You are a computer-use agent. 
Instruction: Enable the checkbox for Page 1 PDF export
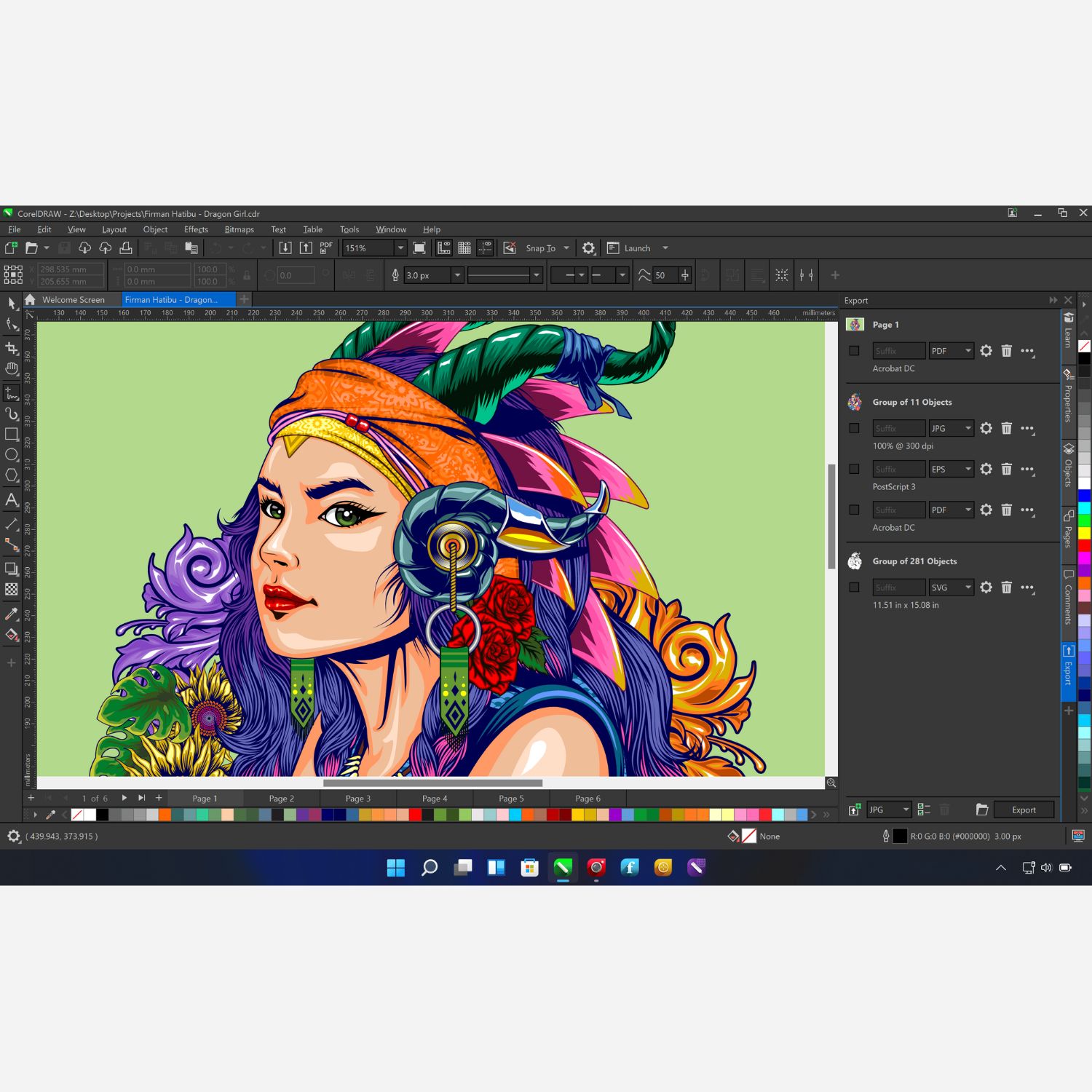(x=854, y=350)
